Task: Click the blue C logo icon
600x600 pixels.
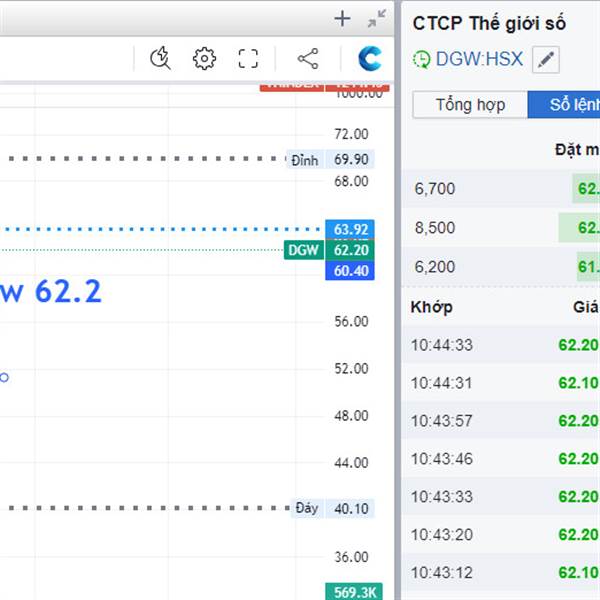Action: [370, 59]
